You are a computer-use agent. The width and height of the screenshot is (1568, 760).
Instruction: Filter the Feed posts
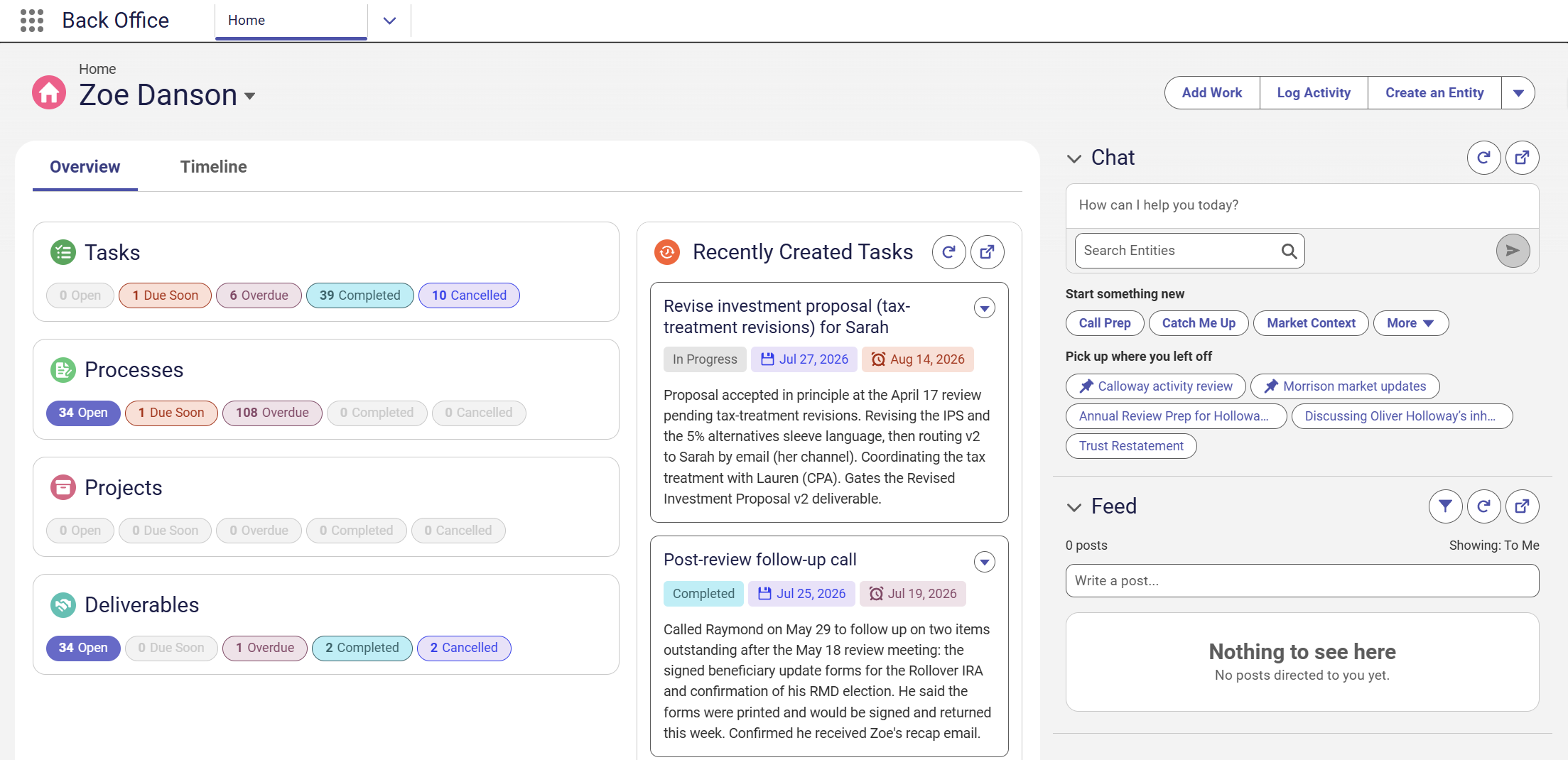coord(1445,506)
